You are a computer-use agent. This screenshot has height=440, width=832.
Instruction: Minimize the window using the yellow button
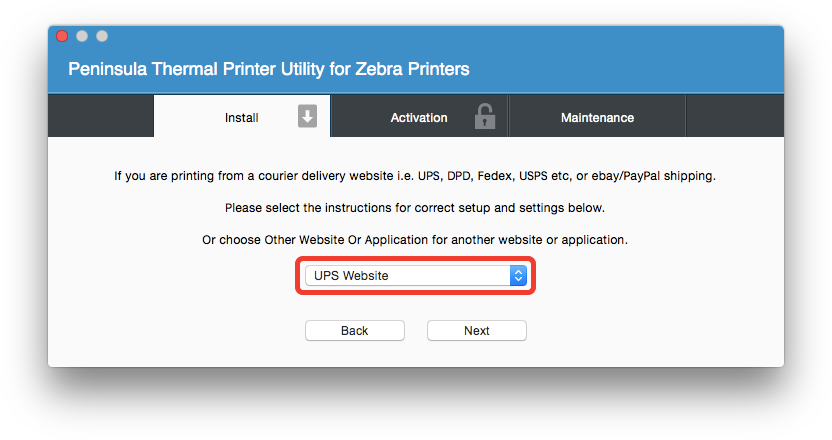(82, 36)
